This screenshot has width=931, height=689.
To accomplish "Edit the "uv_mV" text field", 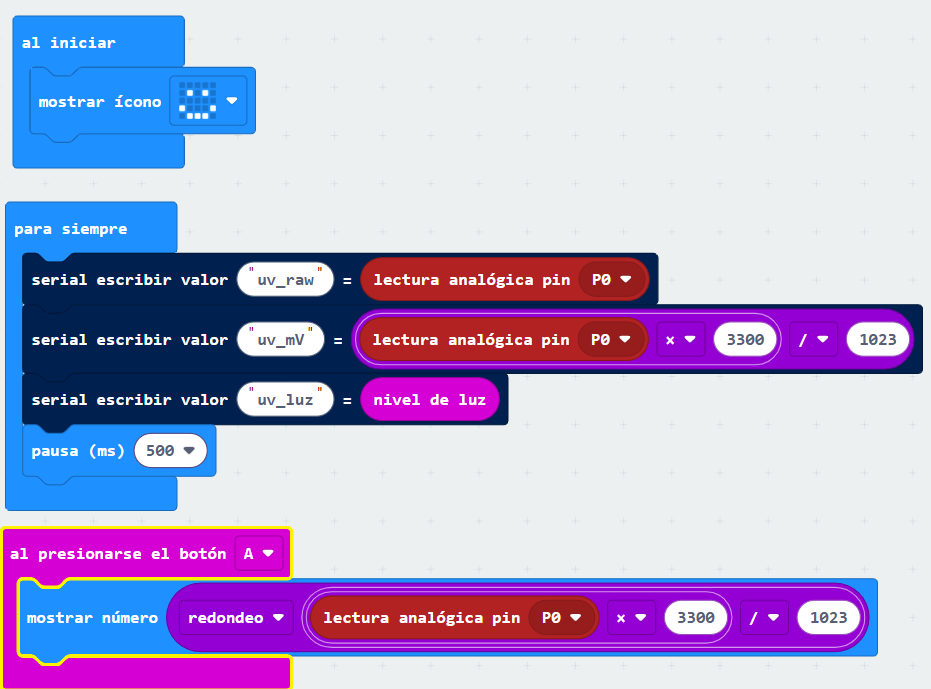I will (x=280, y=340).
